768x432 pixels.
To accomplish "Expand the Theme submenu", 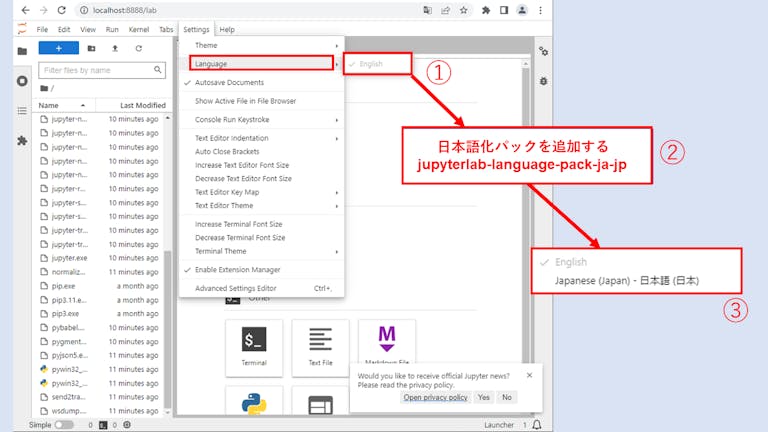I will click(262, 45).
